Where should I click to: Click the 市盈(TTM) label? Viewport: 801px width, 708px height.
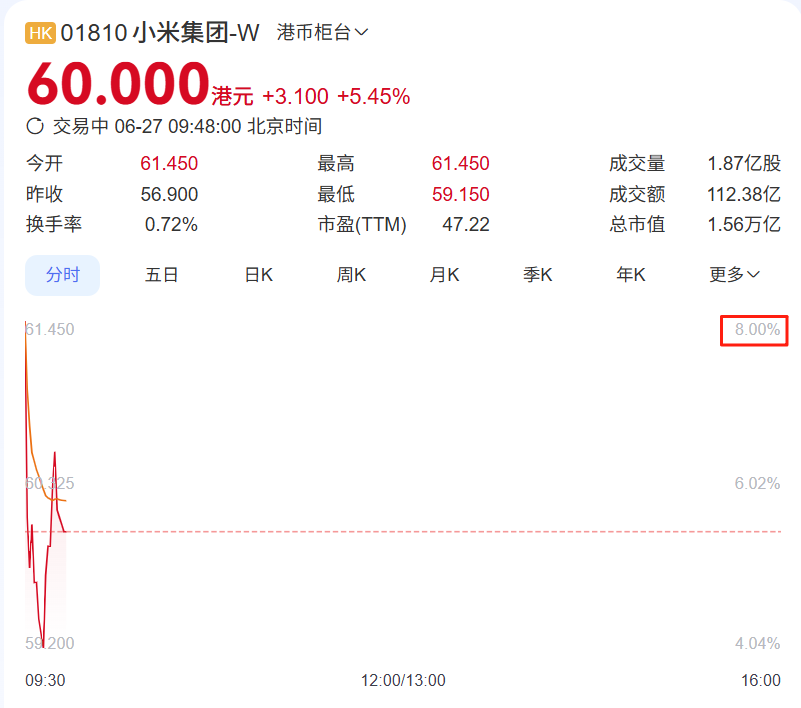pos(362,224)
